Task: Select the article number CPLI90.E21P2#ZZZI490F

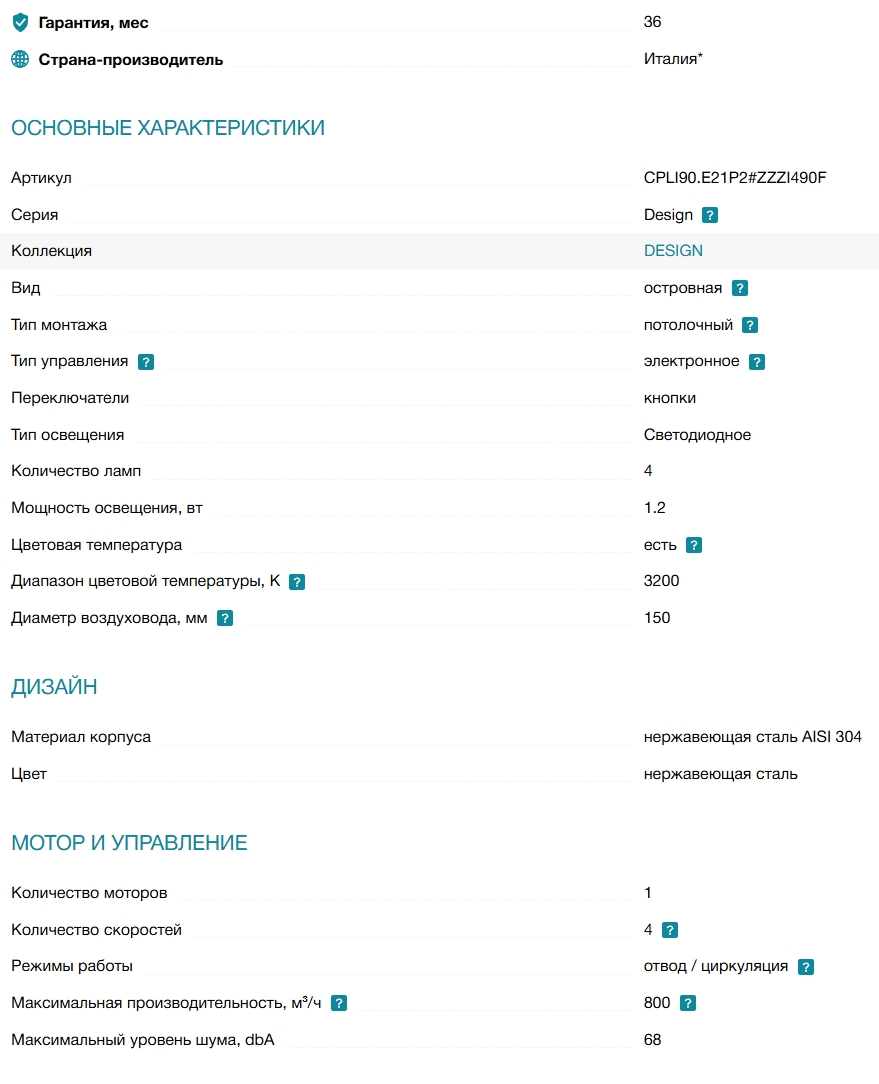Action: [x=734, y=178]
